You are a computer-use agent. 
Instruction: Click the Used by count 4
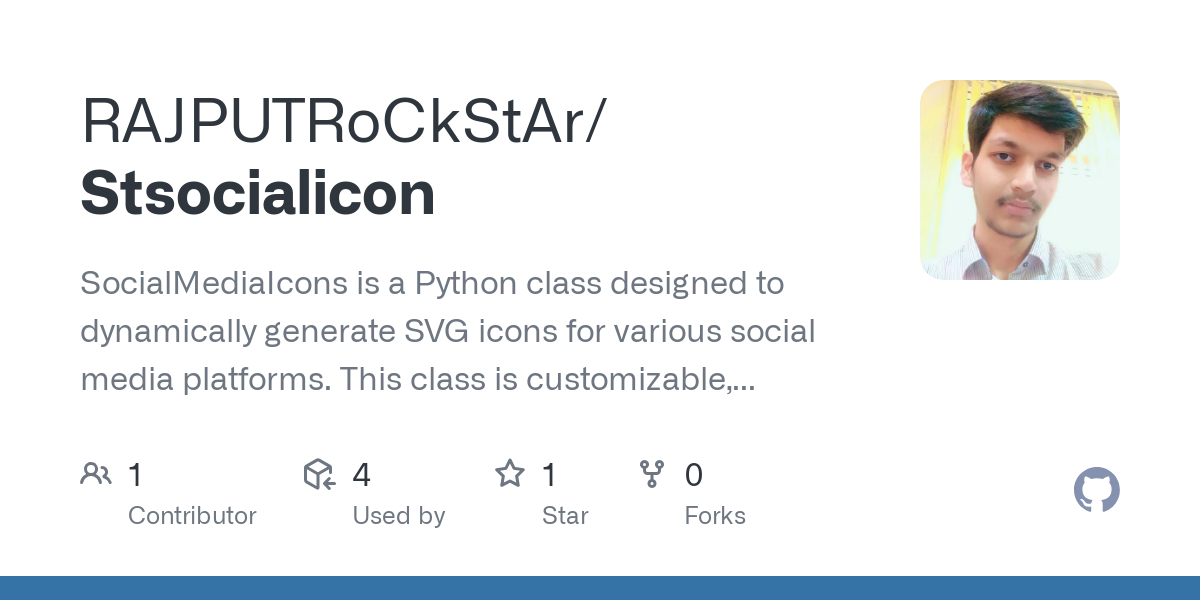coord(361,475)
